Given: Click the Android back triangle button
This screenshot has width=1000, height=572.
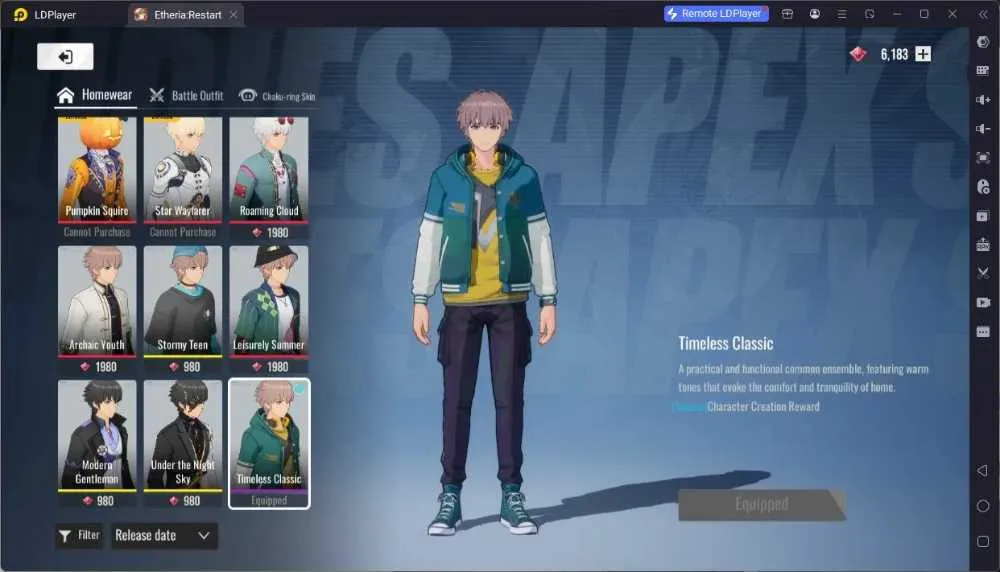Looking at the screenshot, I should (982, 471).
